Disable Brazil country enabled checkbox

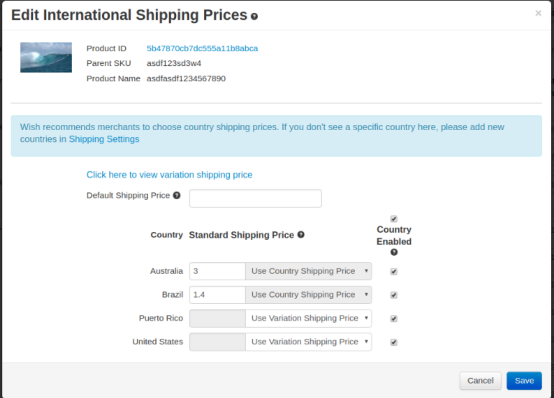click(x=394, y=295)
